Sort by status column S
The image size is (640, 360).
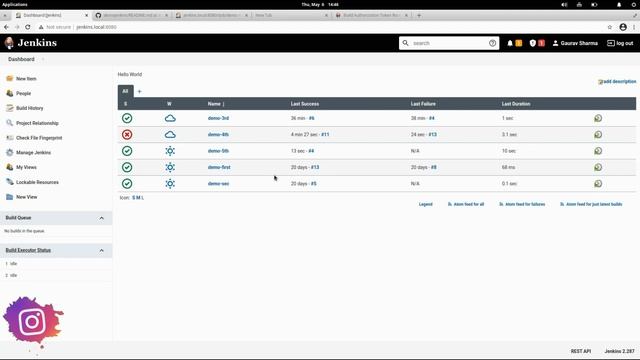125,104
